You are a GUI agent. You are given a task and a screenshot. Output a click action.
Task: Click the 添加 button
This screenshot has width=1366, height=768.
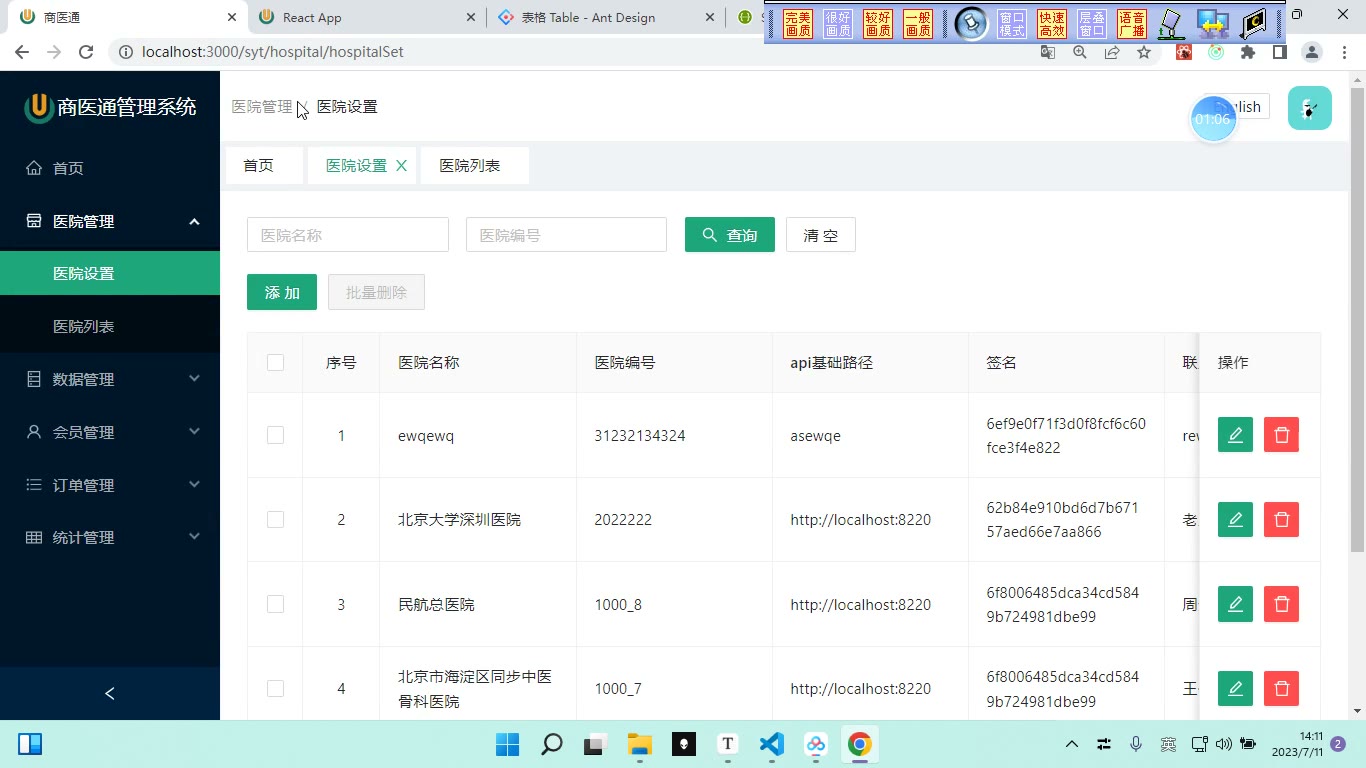tap(282, 292)
